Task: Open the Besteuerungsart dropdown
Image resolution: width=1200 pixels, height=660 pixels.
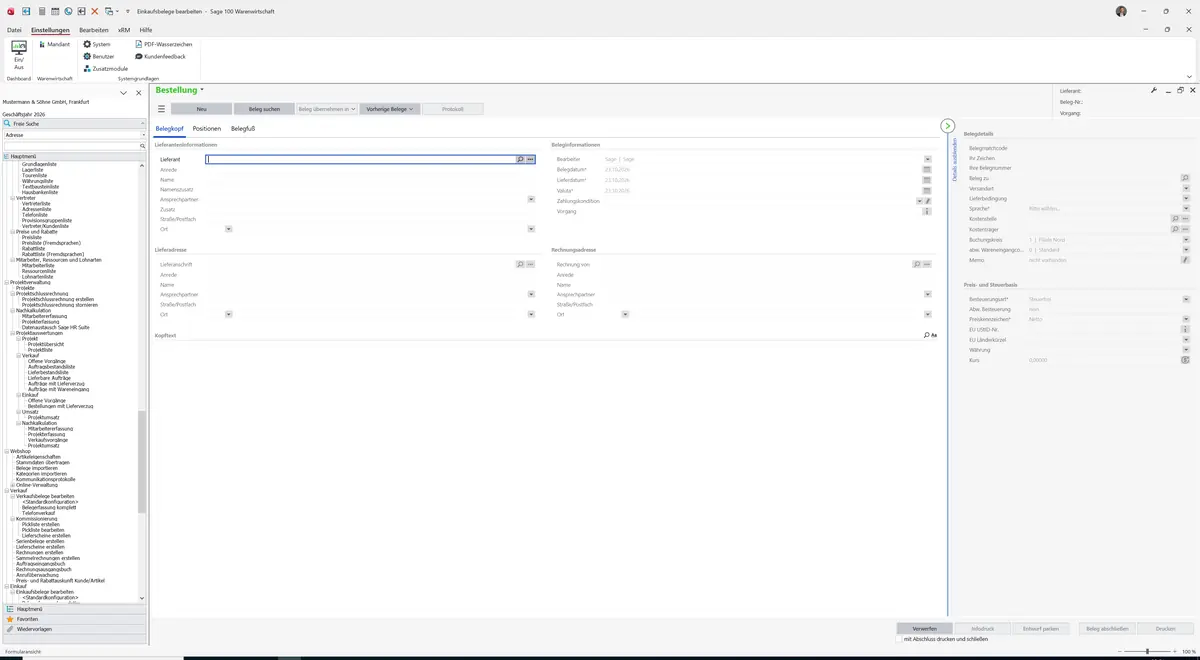Action: [x=1186, y=299]
